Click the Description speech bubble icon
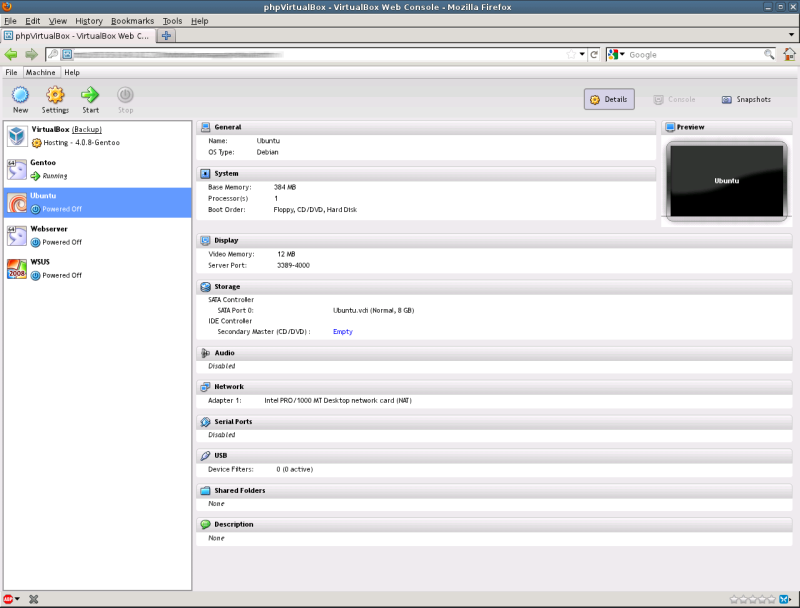800x608 pixels. [x=205, y=524]
